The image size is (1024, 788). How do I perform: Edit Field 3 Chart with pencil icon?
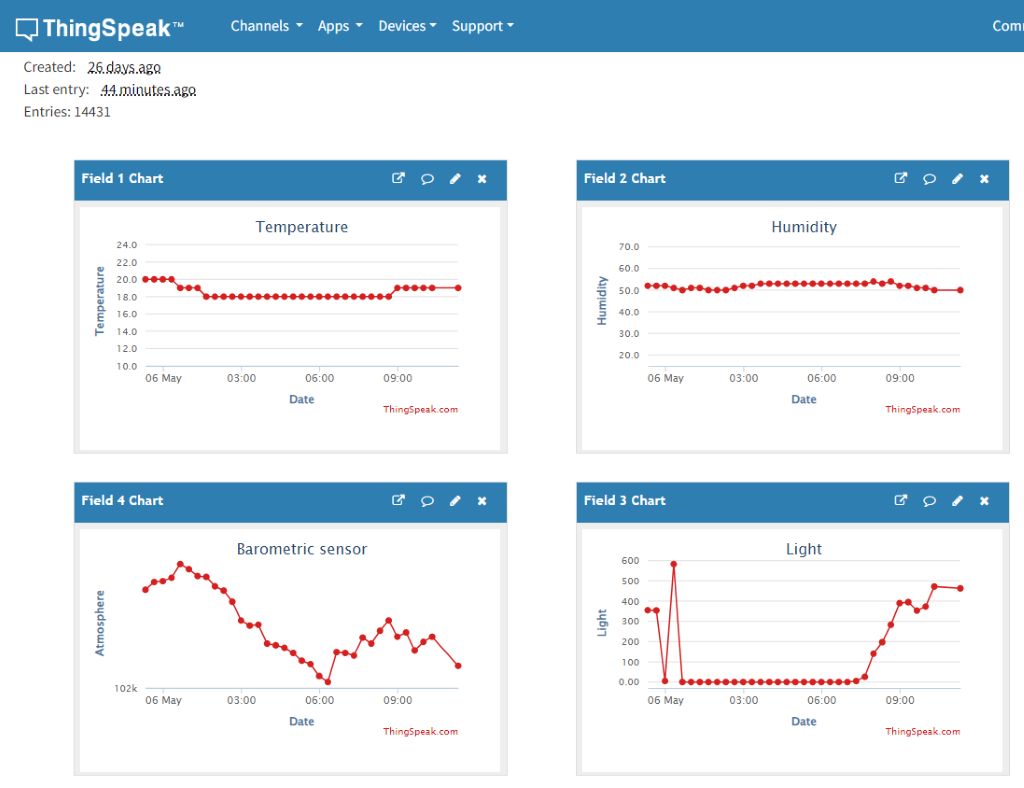pos(957,501)
